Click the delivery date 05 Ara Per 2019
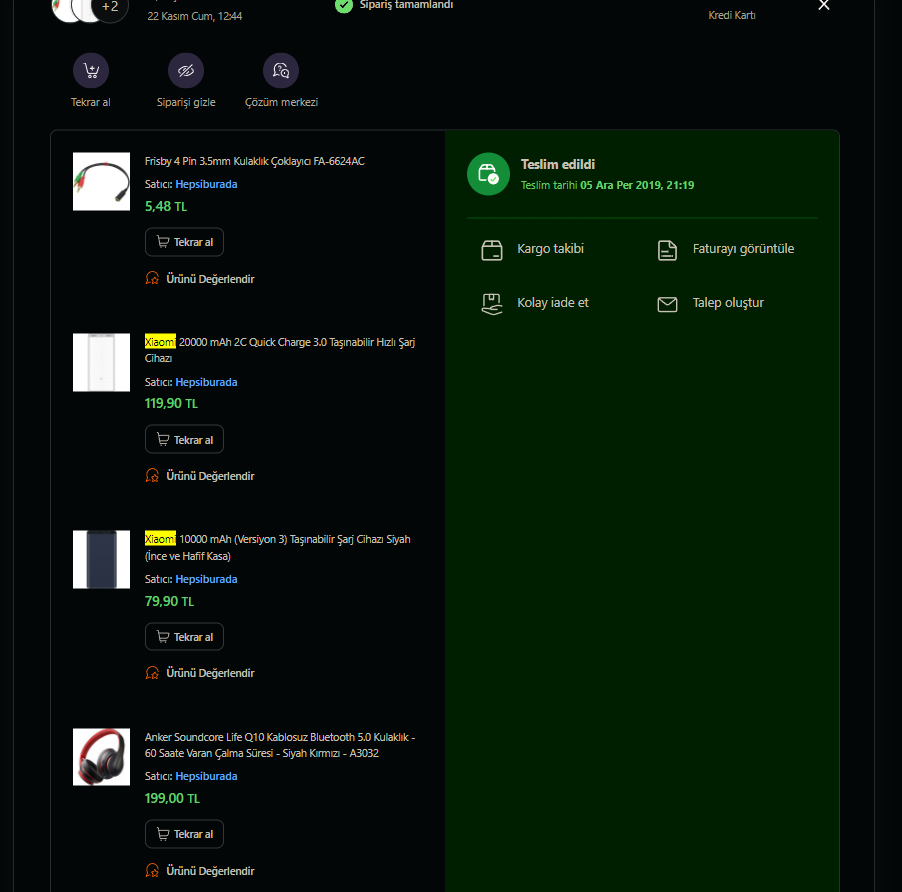Screen dimensions: 902x892 coord(637,185)
